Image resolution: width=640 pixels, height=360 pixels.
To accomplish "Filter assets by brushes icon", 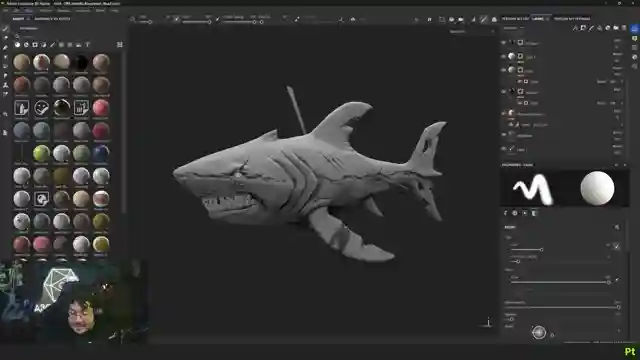I will pyautogui.click(x=52, y=44).
